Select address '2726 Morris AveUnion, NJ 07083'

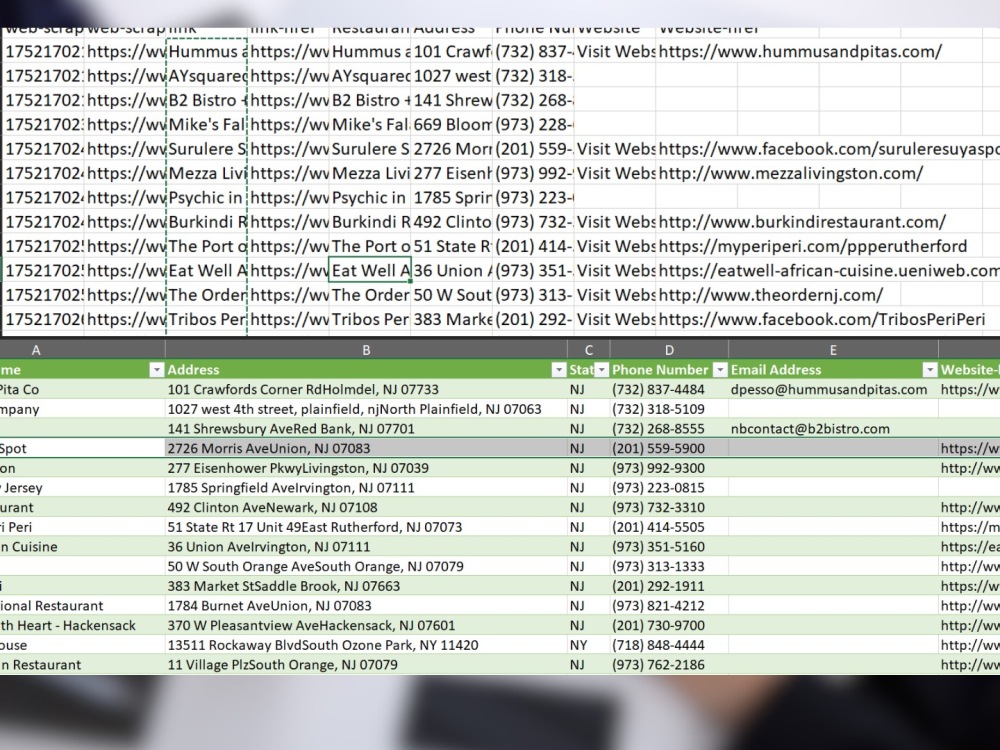tap(366, 448)
